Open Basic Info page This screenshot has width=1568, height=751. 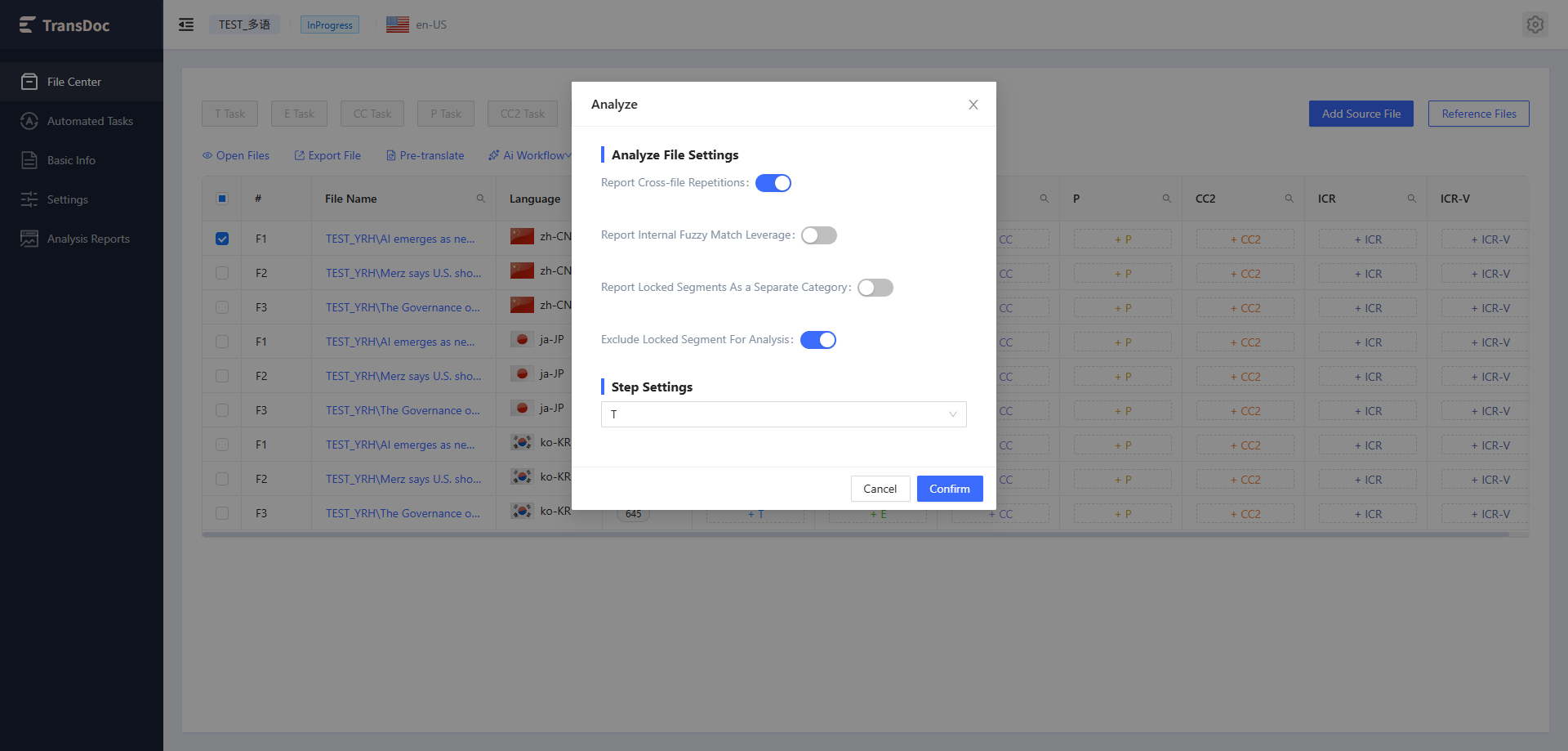82,160
